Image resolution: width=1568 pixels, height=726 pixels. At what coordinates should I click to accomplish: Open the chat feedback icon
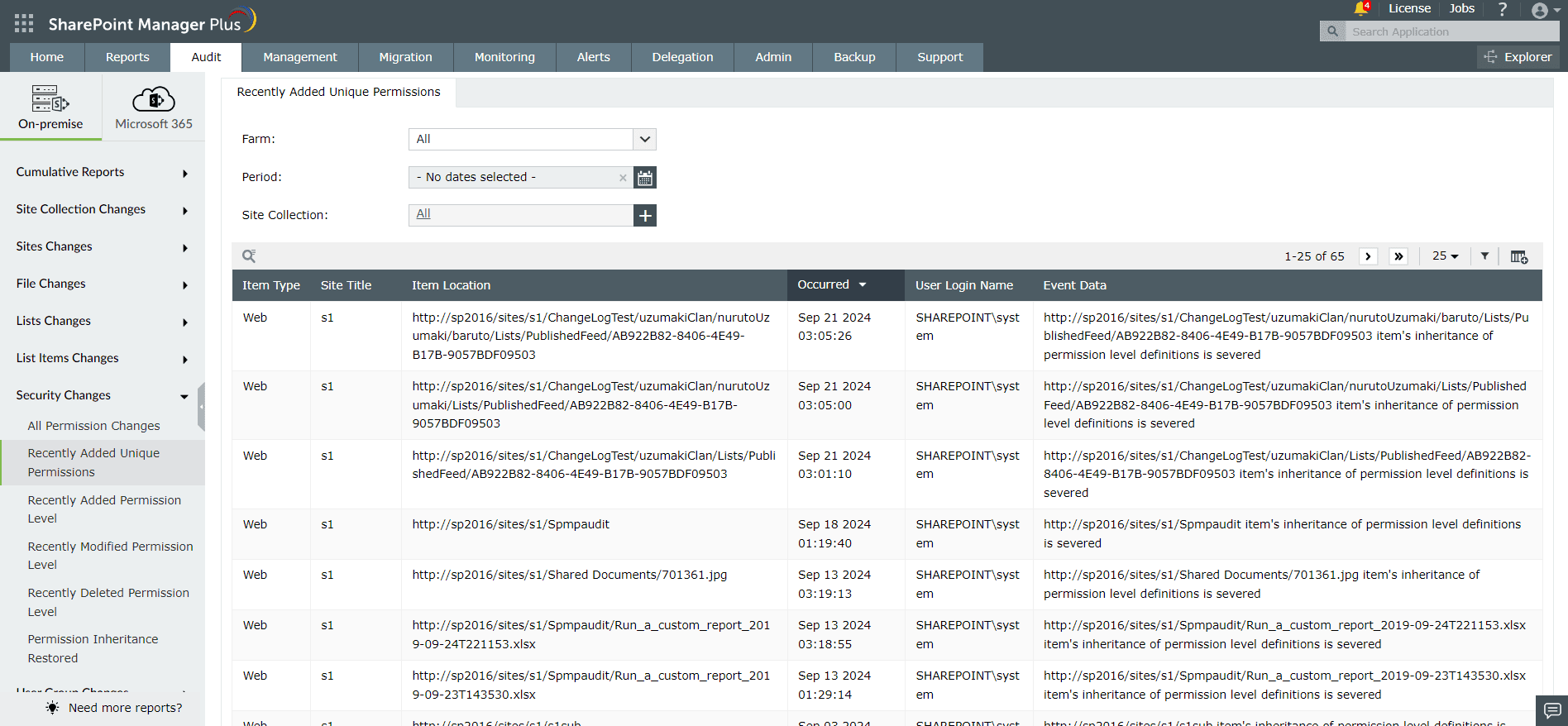click(x=1552, y=710)
